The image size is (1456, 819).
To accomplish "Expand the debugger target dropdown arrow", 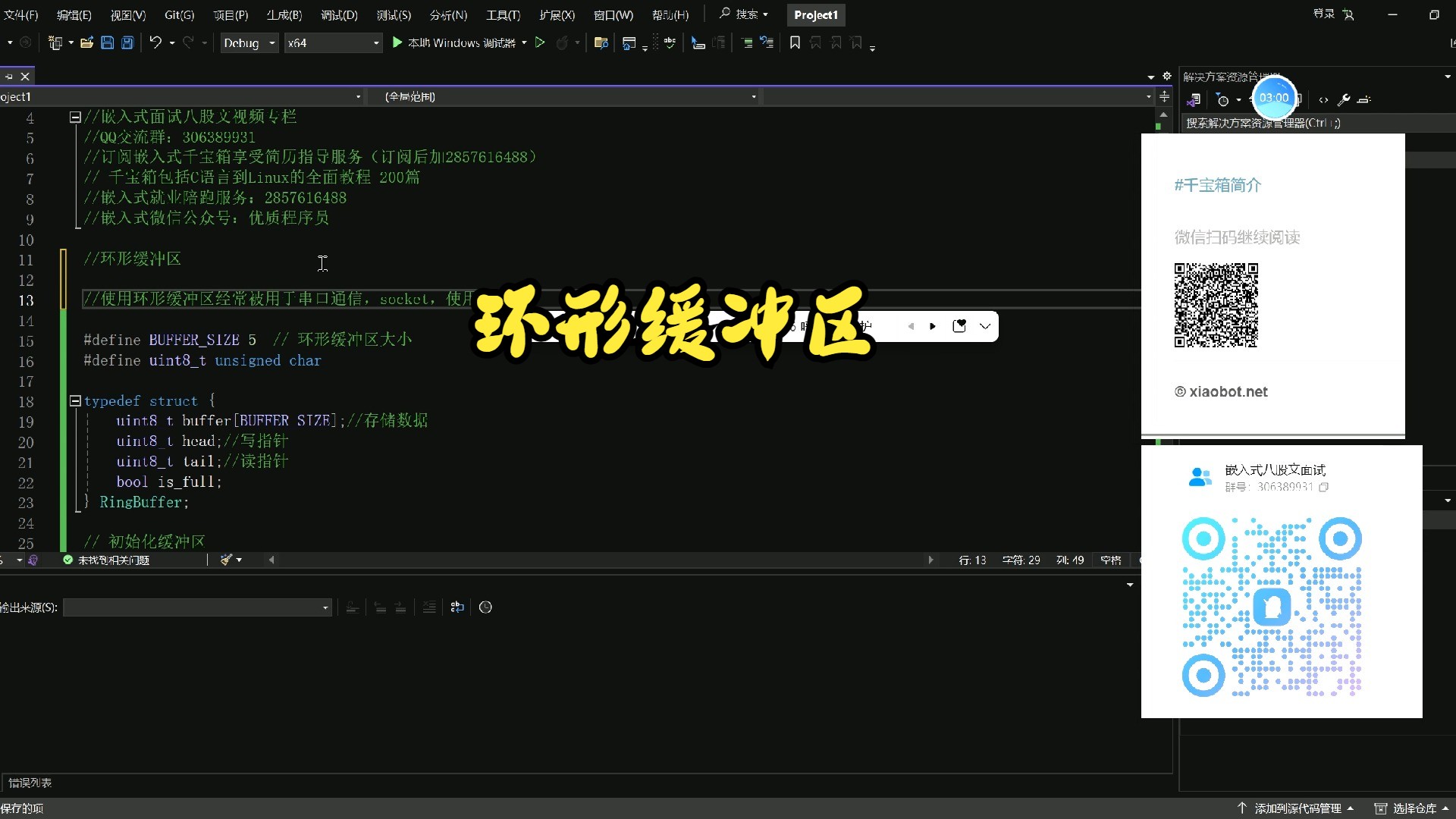I will click(x=524, y=43).
